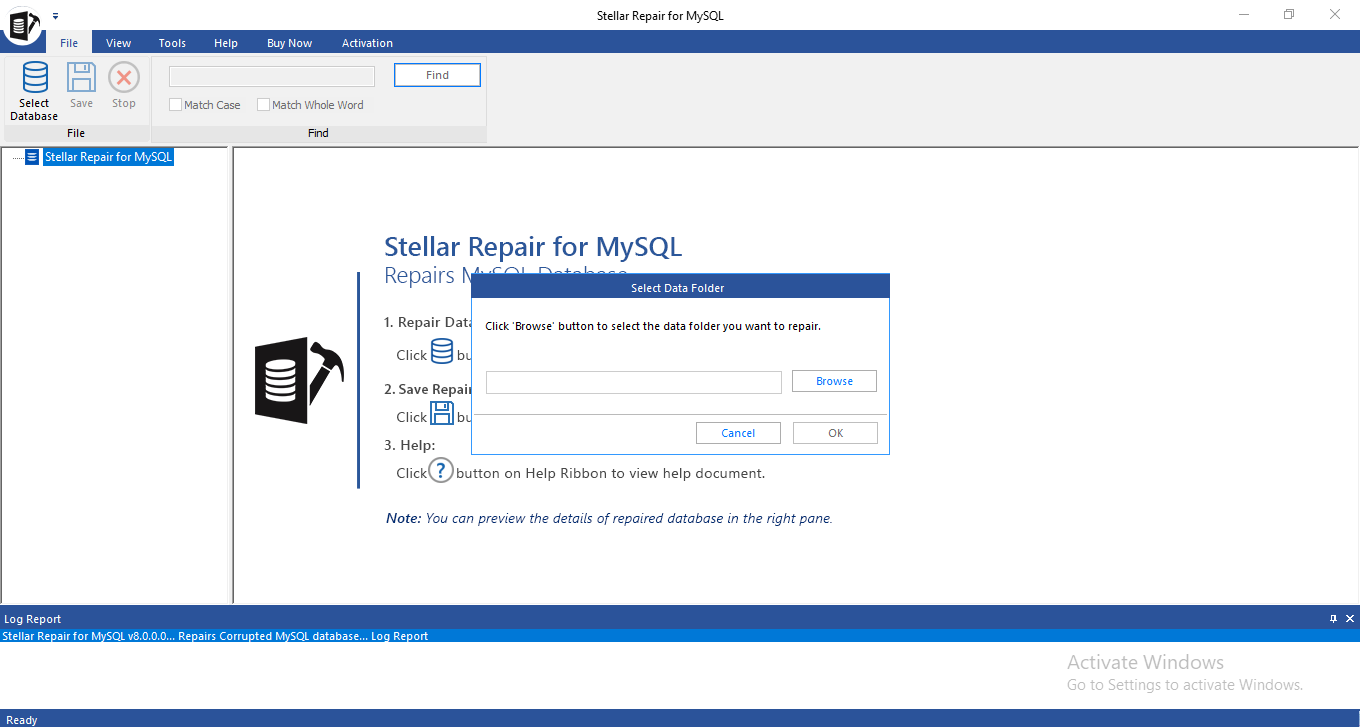Click the database tree node icon

[x=32, y=157]
